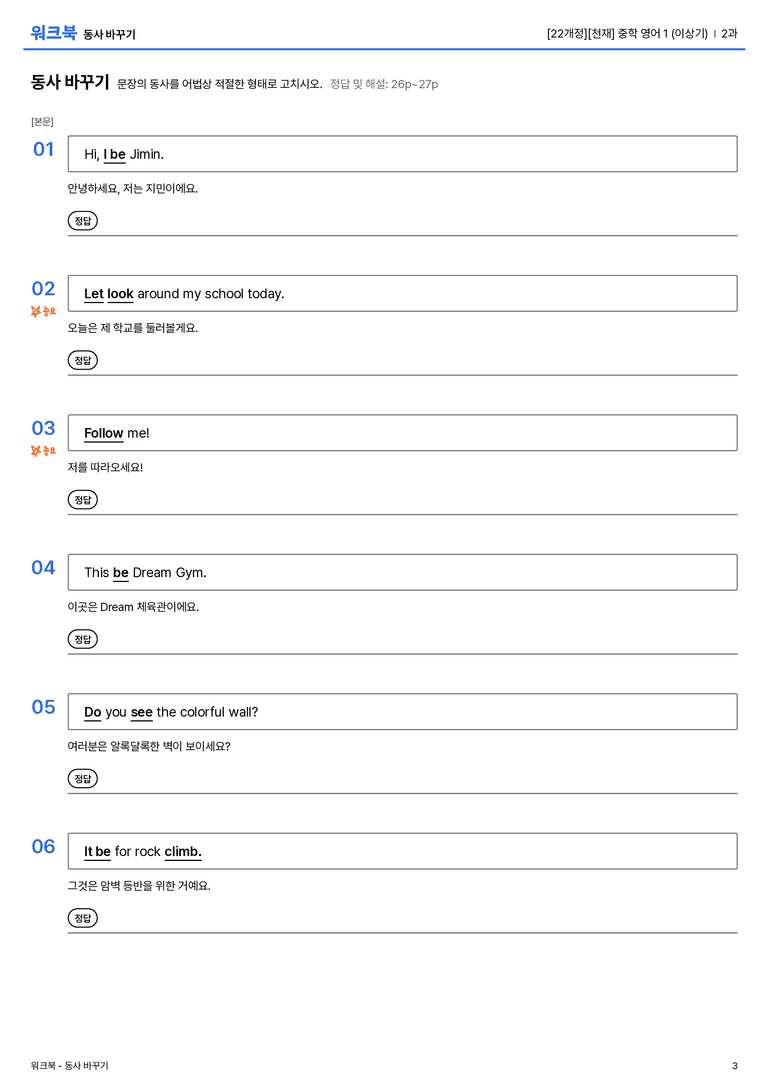Image resolution: width=768 pixels, height=1087 pixels.
Task: Click the 'Let look around my school' box
Action: [x=402, y=293]
